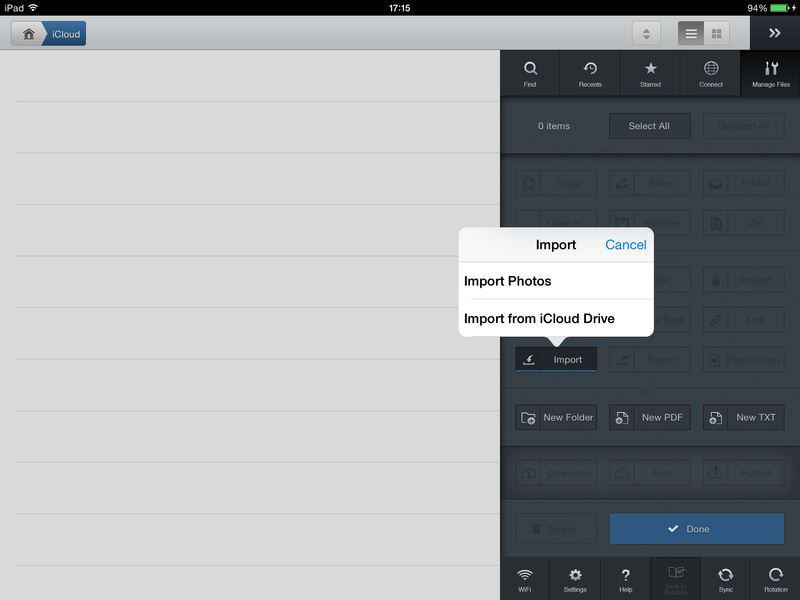Tap the Import arrow icon
This screenshot has height=600, width=800.
(529, 360)
